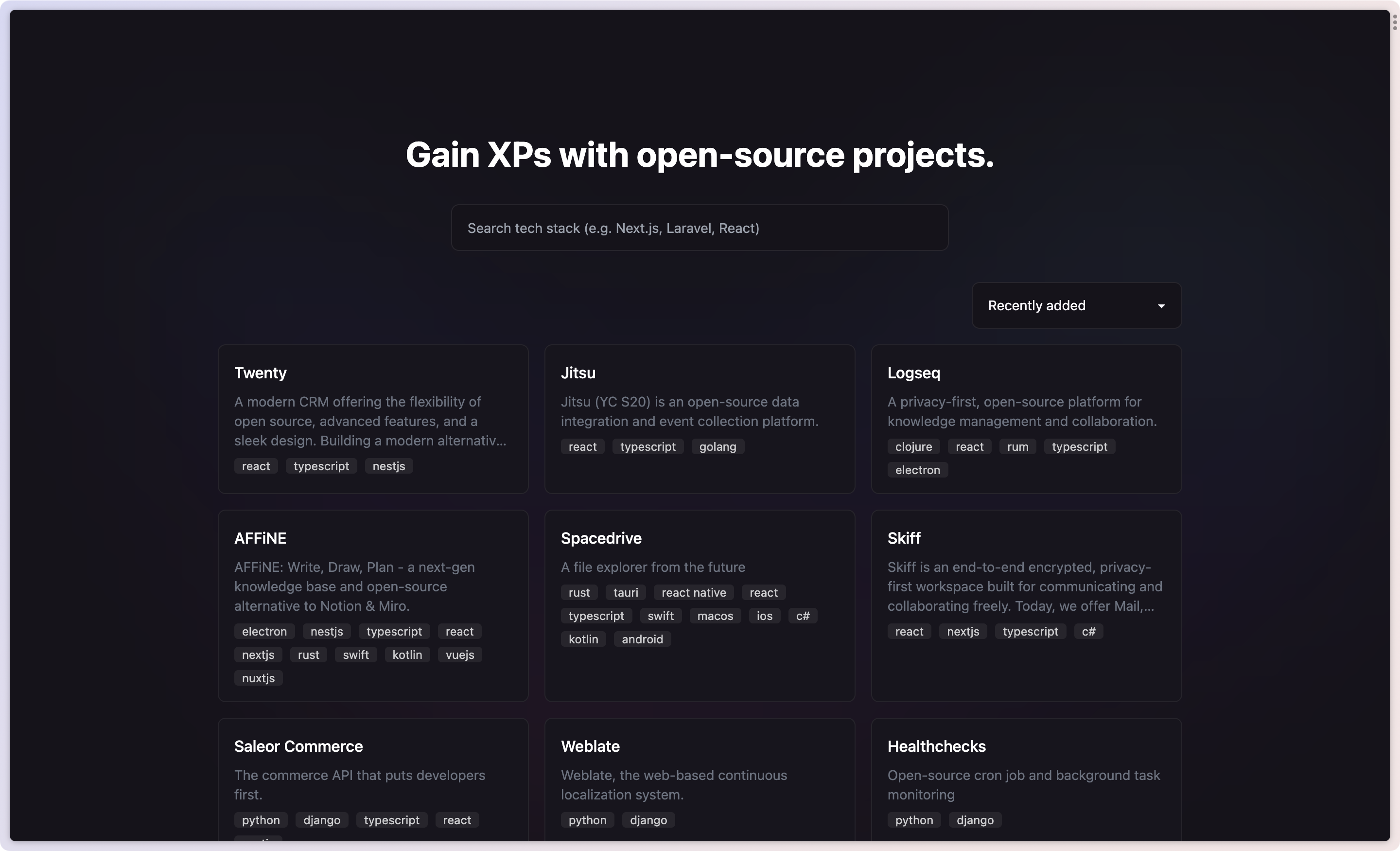1400x851 pixels.
Task: Open the Skiff project card title
Action: point(904,538)
